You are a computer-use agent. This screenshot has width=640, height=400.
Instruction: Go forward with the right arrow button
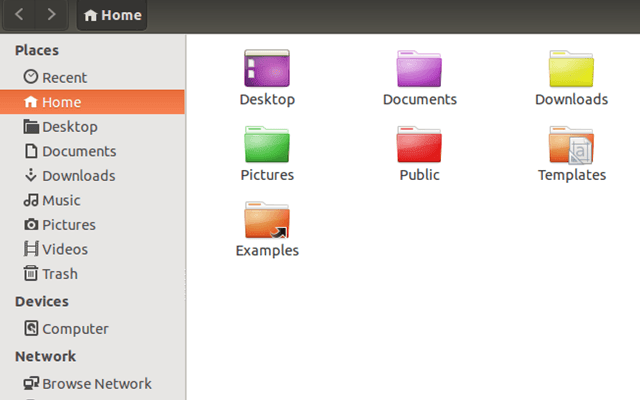click(x=51, y=15)
